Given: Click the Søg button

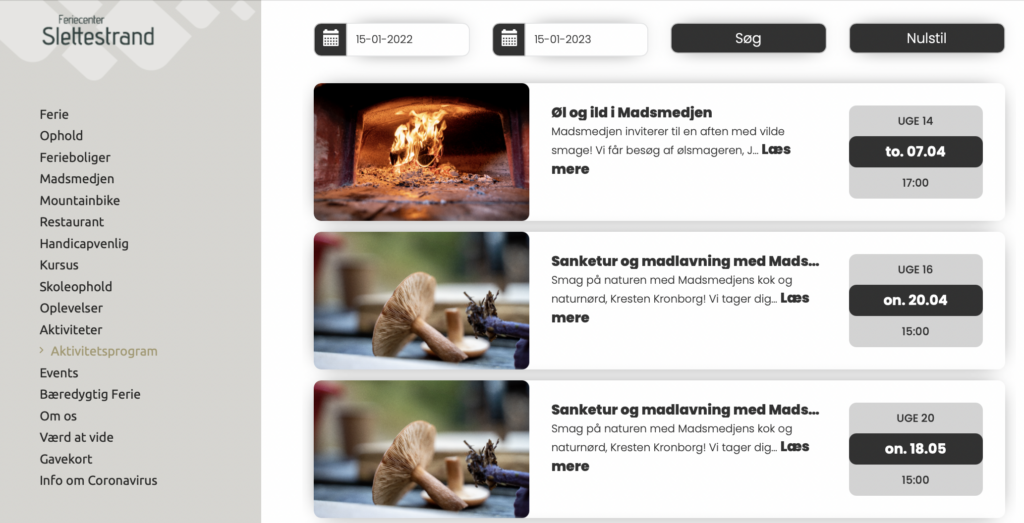Looking at the screenshot, I should click(748, 39).
